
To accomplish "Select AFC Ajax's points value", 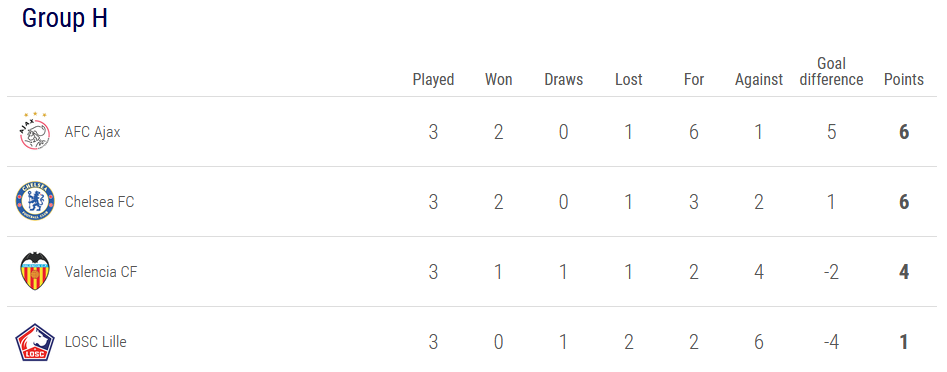I will point(904,132).
